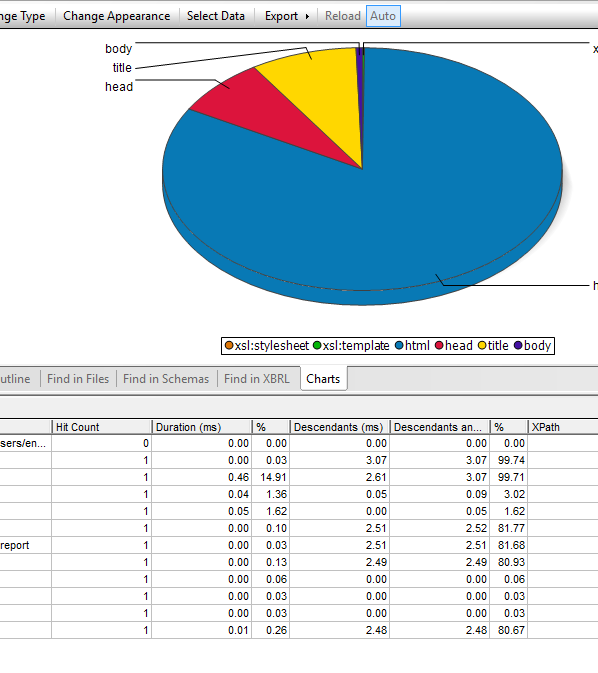Switch to the Find in Files tab

click(x=78, y=379)
